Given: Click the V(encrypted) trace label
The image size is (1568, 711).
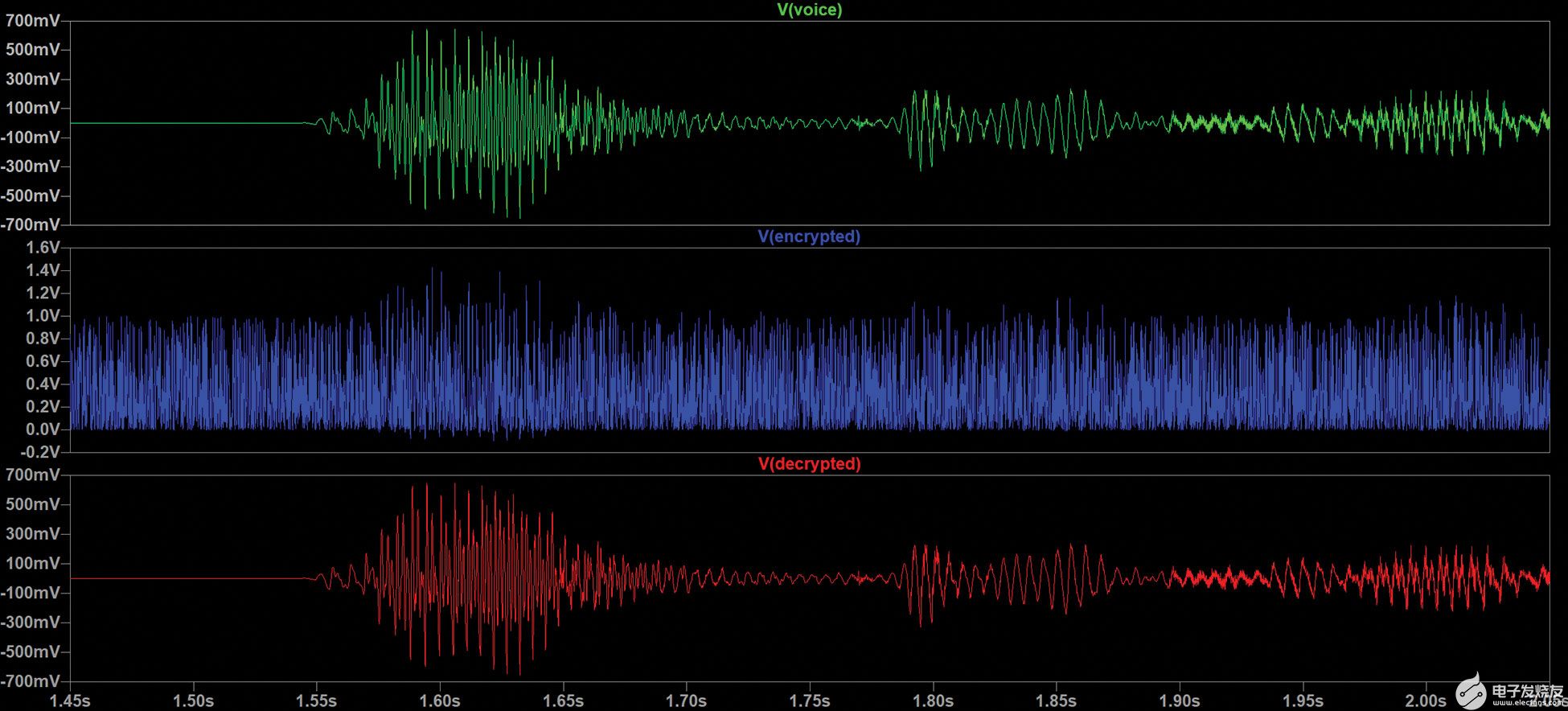Looking at the screenshot, I should click(x=809, y=236).
